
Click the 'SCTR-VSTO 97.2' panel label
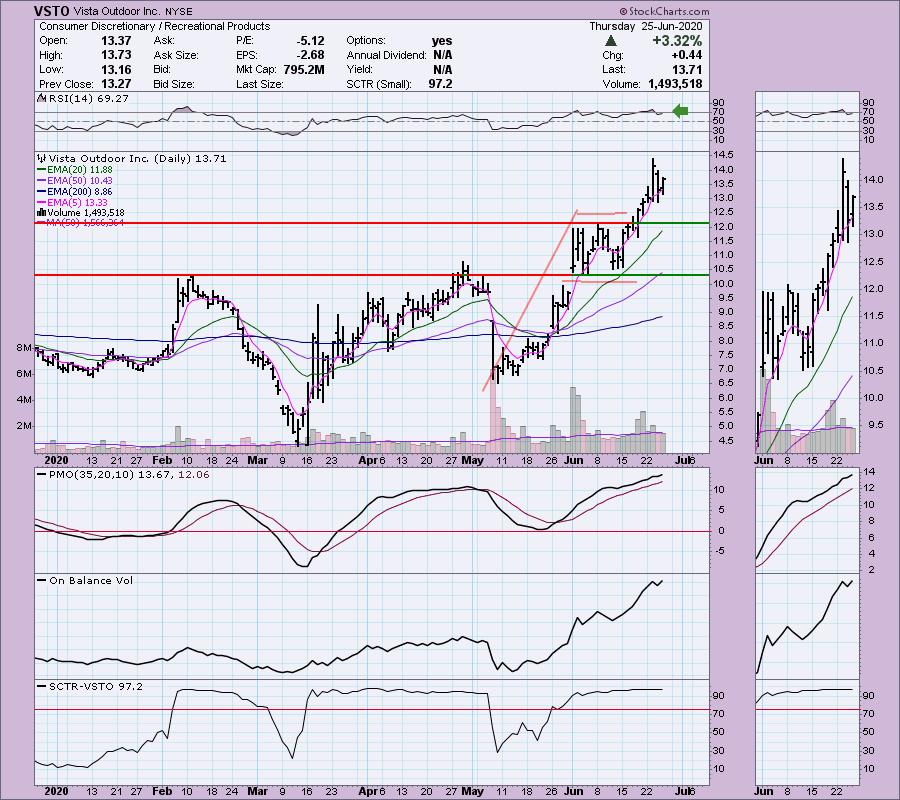95,686
